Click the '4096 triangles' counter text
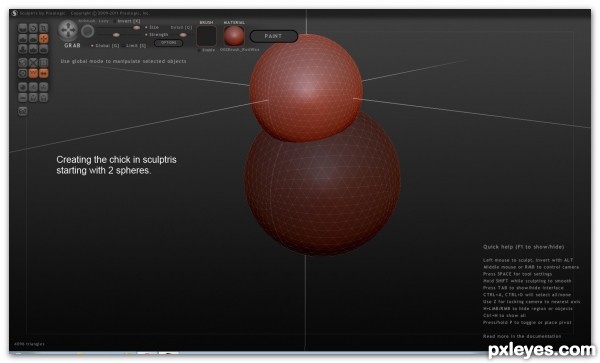This screenshot has width=600, height=363. coord(29,344)
